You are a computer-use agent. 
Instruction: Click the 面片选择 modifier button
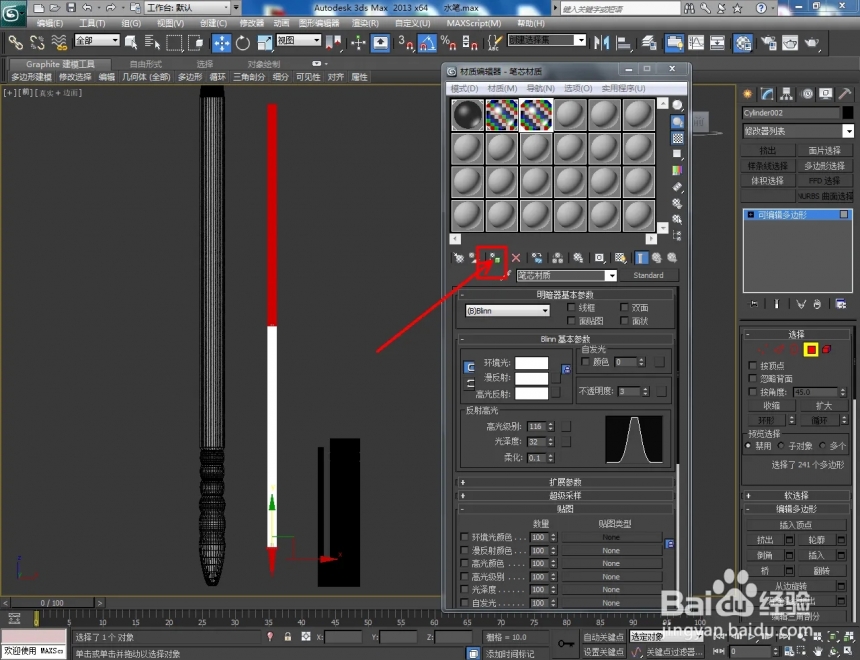[824, 150]
